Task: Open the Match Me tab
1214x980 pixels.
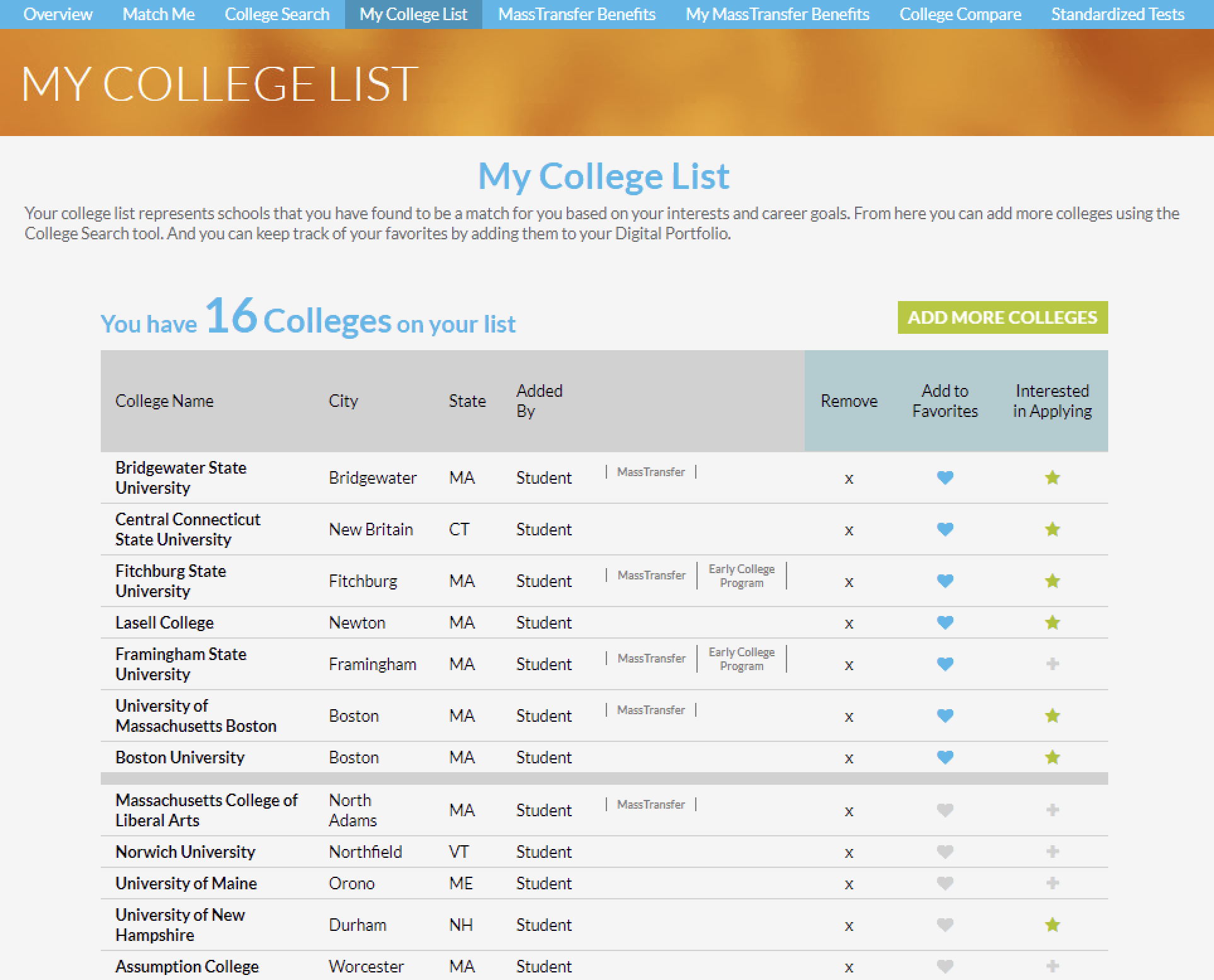Action: coord(159,14)
